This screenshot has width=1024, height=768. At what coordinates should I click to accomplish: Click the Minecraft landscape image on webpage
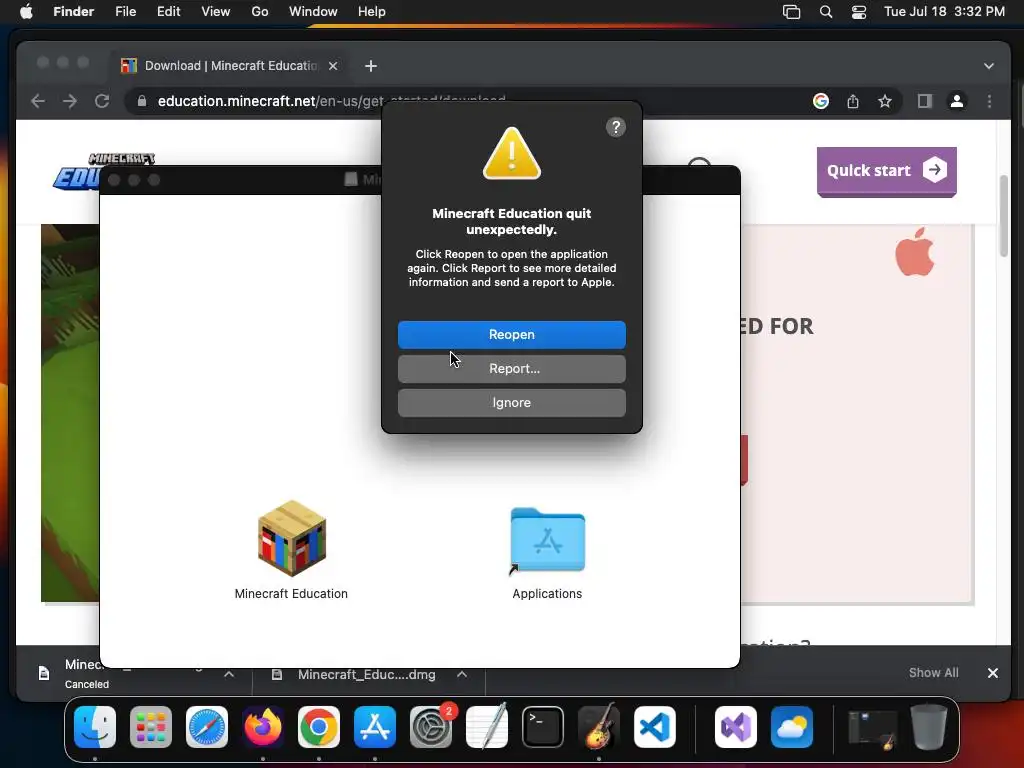click(x=71, y=413)
